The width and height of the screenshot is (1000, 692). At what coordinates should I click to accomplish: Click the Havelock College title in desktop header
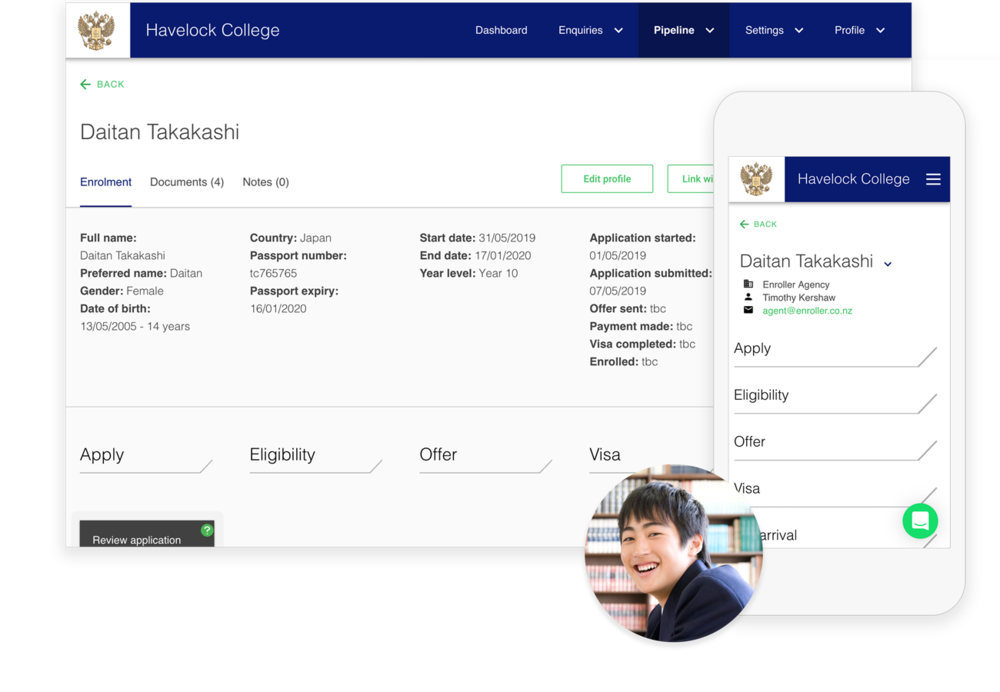coord(212,30)
